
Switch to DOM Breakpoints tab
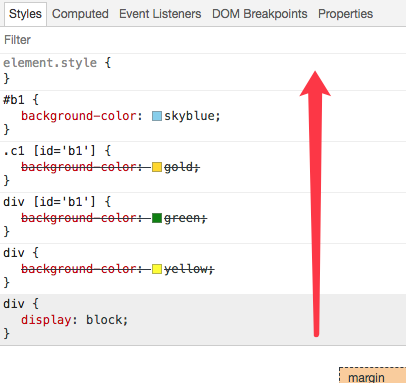260,14
